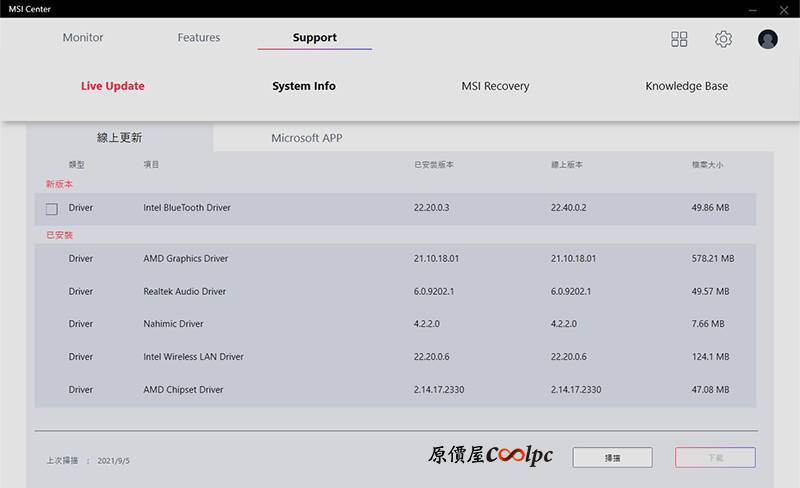
Task: Select the 線上更新 tab
Action: [119, 137]
